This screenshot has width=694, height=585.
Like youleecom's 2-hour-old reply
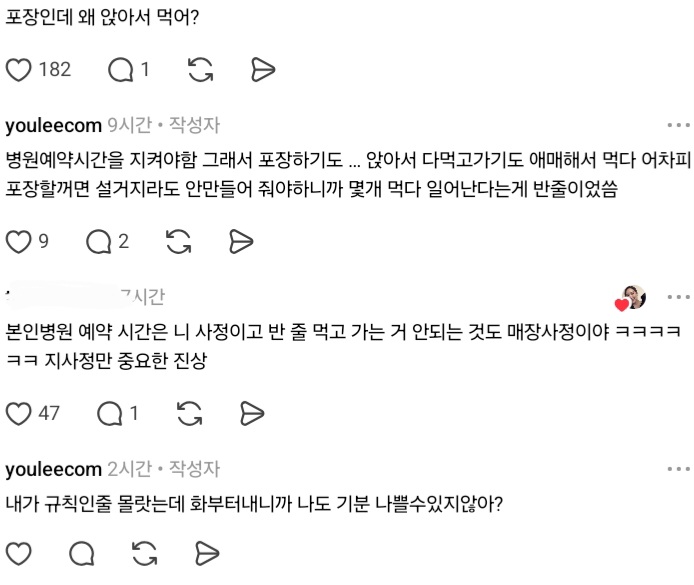[x=19, y=553]
